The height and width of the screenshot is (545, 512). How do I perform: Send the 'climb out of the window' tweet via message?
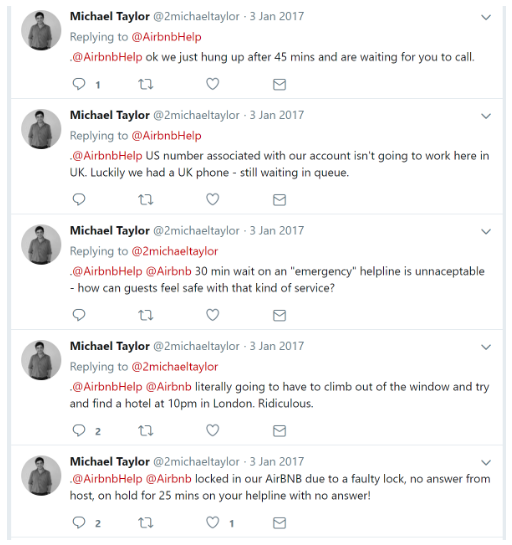[x=279, y=431]
